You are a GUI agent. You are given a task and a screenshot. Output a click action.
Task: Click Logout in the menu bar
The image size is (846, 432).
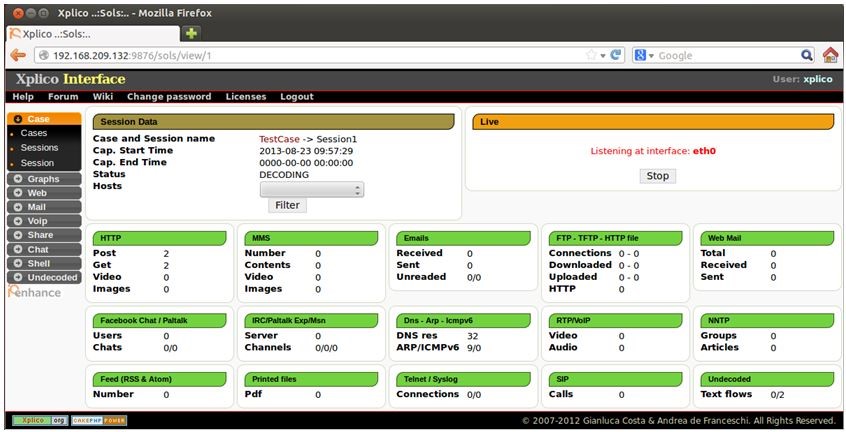(297, 97)
